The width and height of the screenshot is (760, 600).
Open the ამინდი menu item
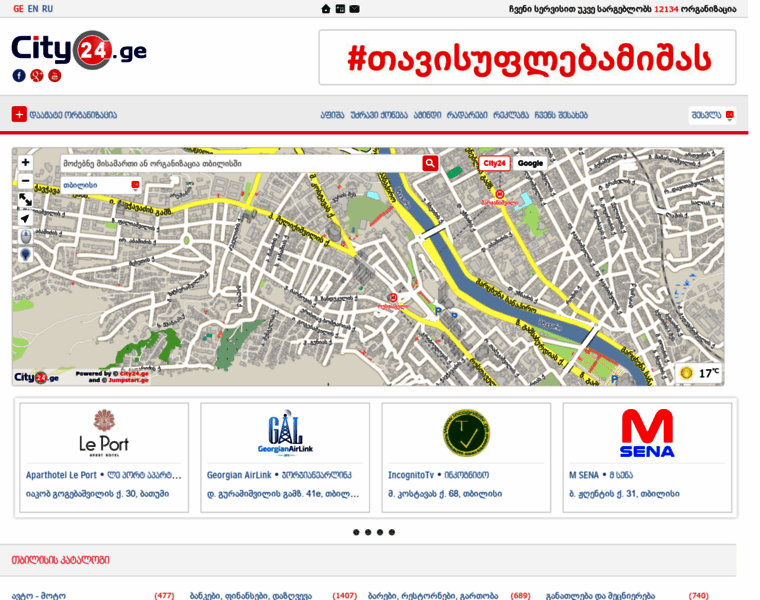pos(428,115)
